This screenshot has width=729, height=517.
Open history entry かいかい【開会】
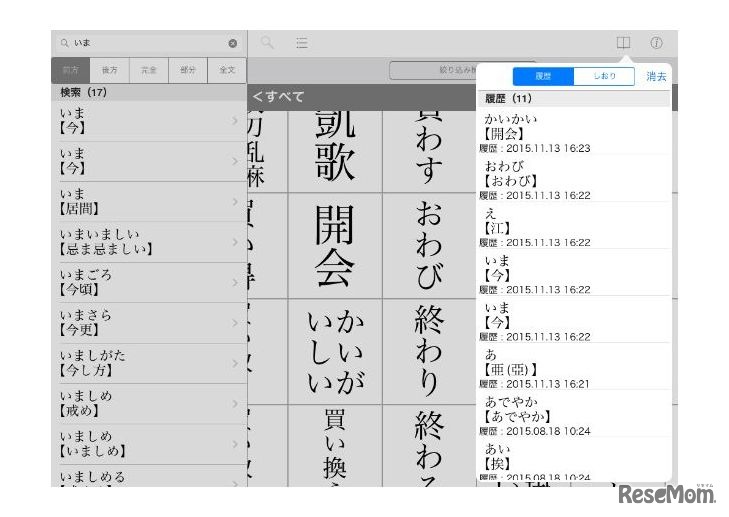point(574,133)
